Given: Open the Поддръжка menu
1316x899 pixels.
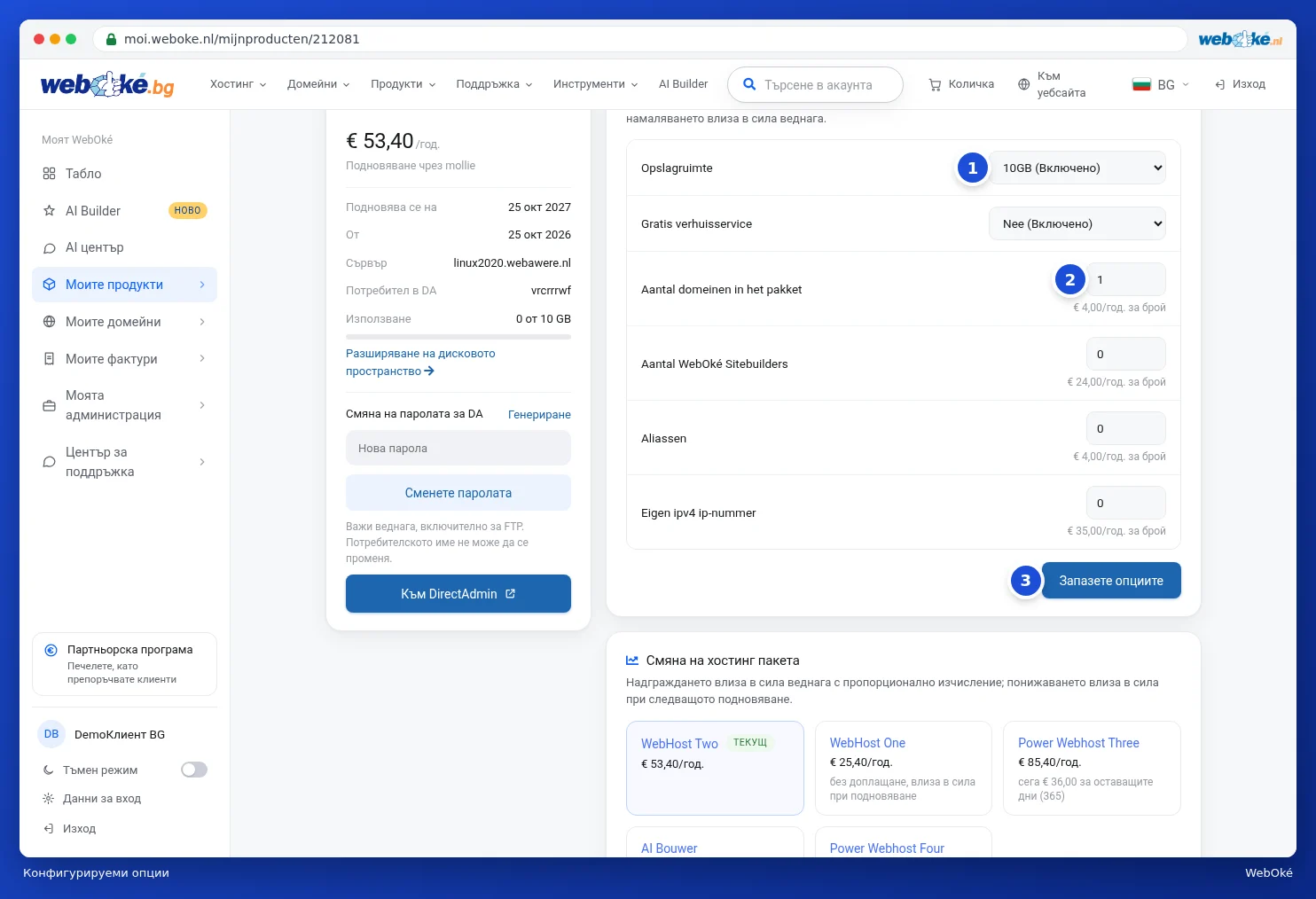Looking at the screenshot, I should [x=494, y=84].
